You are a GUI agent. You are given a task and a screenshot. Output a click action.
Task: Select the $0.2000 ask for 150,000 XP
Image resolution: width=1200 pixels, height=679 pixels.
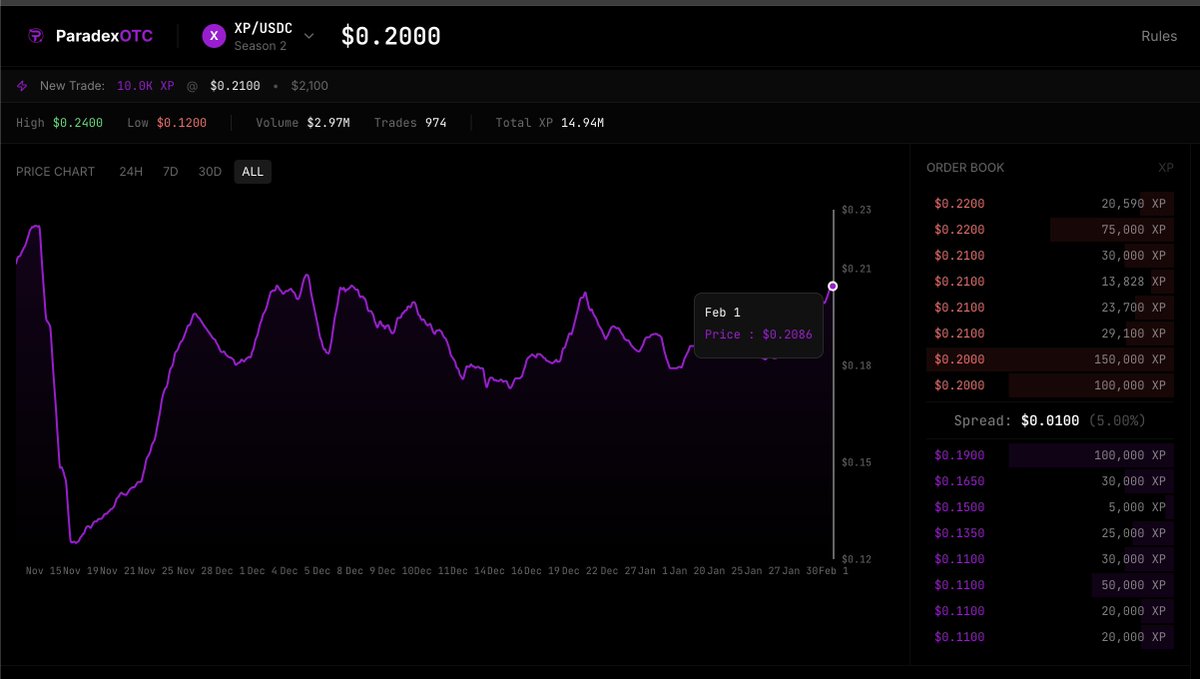[x=1050, y=359]
